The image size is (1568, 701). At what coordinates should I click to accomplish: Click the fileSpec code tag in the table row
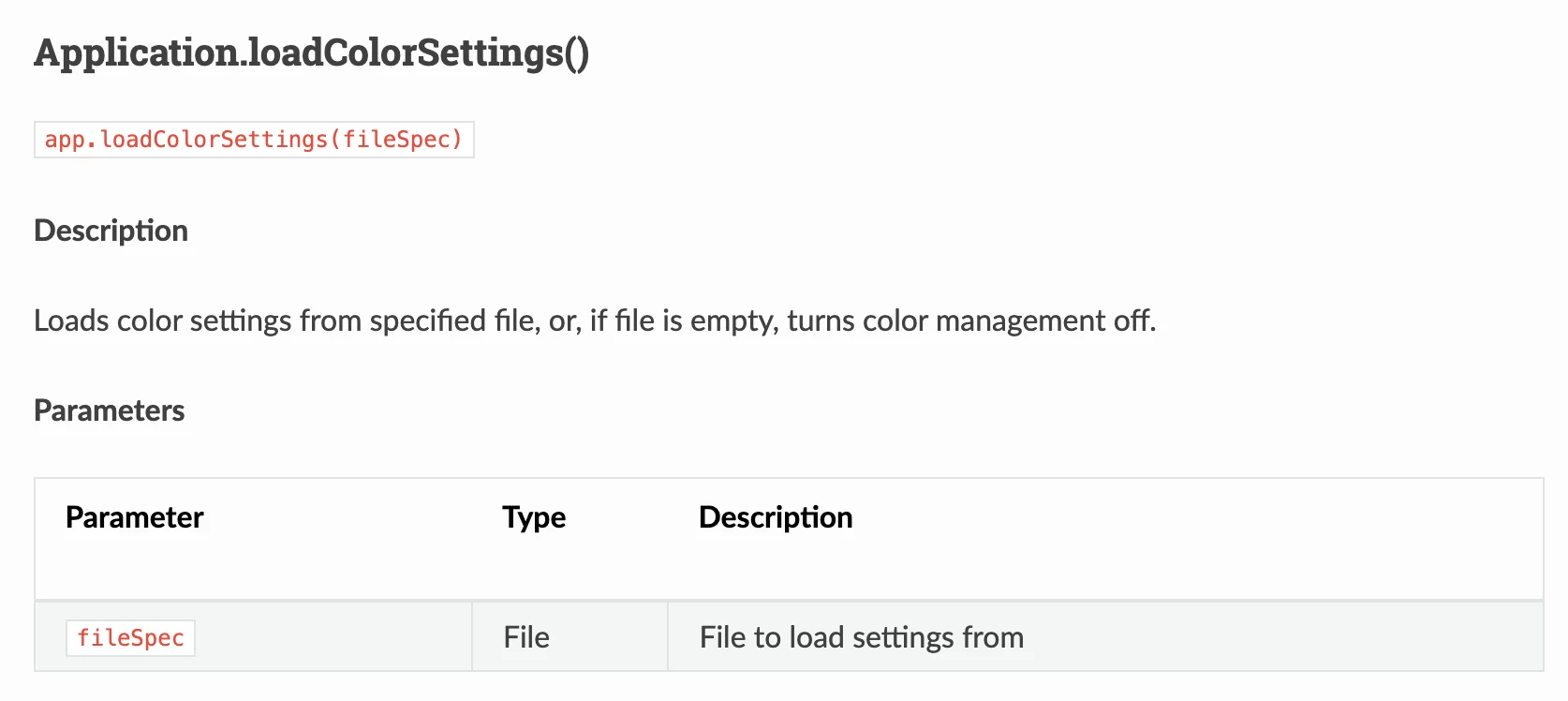click(130, 638)
